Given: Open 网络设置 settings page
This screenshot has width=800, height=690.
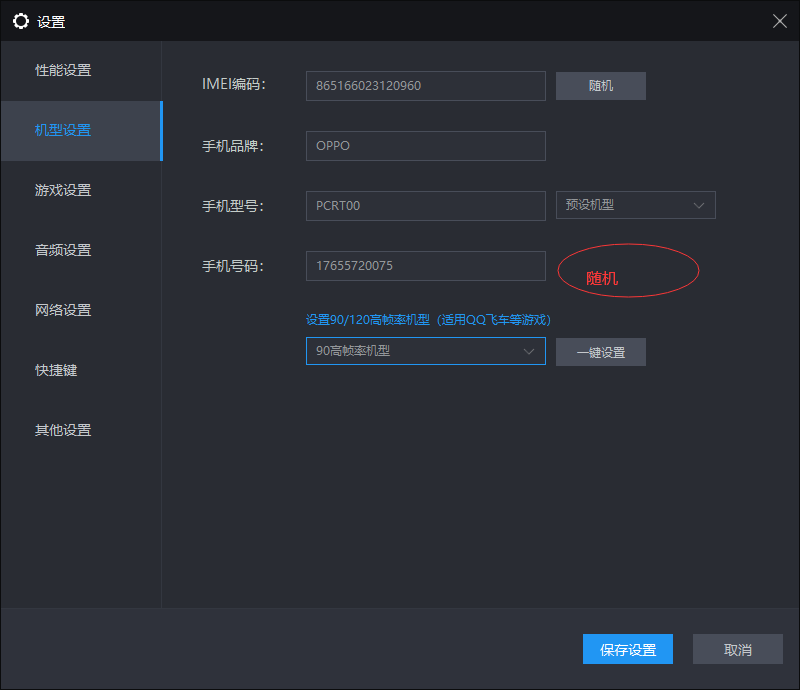Looking at the screenshot, I should (63, 310).
